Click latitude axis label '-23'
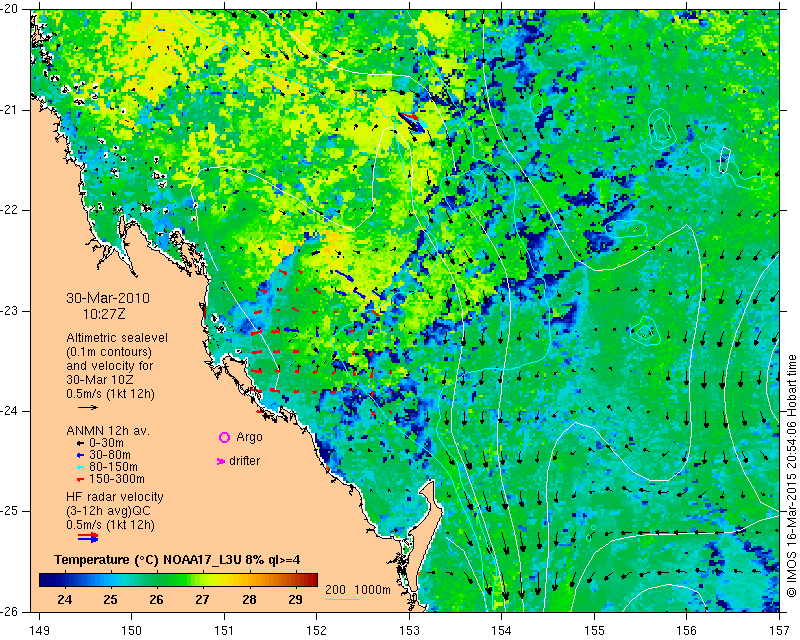Image resolution: width=800 pixels, height=640 pixels. click(10, 311)
